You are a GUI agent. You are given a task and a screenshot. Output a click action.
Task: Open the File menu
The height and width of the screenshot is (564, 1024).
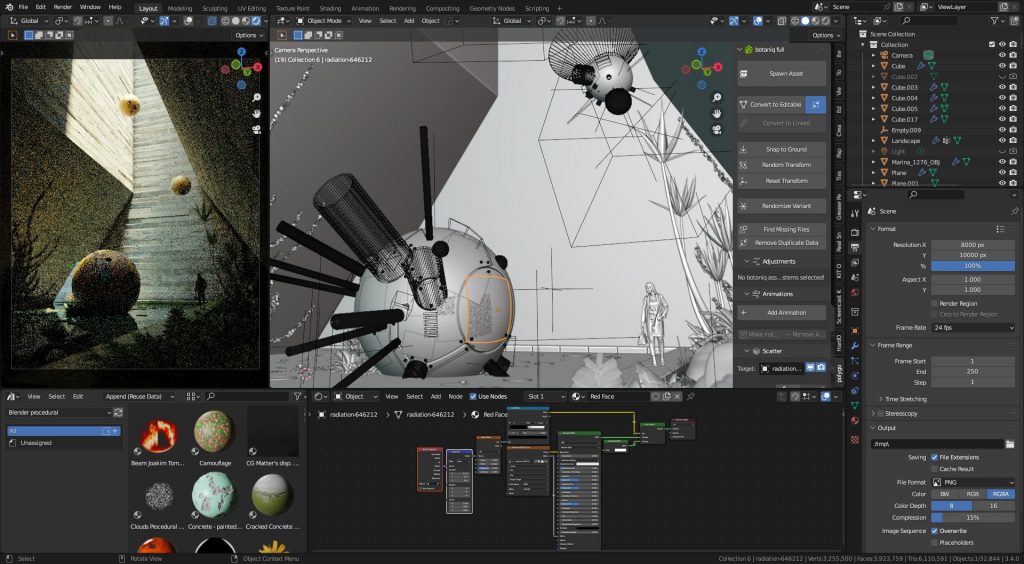click(23, 7)
